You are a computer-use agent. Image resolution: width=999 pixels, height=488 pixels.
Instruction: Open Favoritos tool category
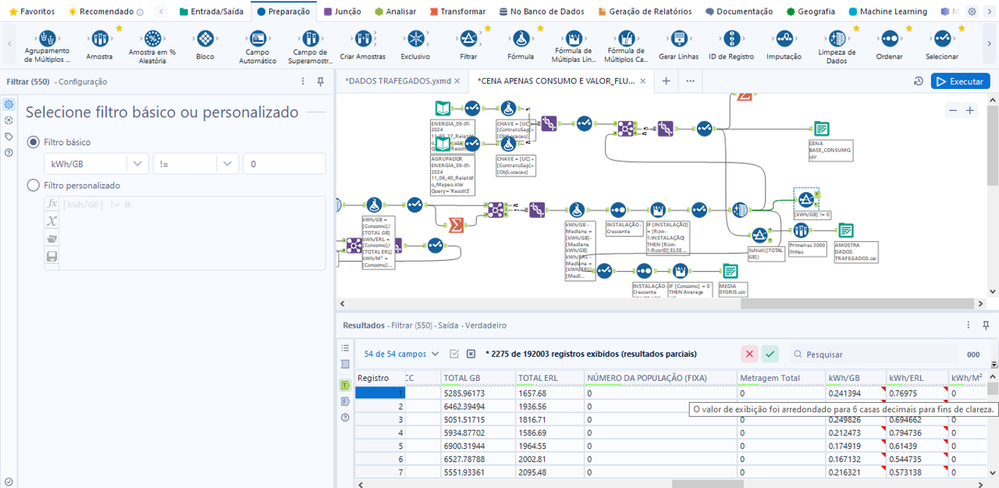32,11
